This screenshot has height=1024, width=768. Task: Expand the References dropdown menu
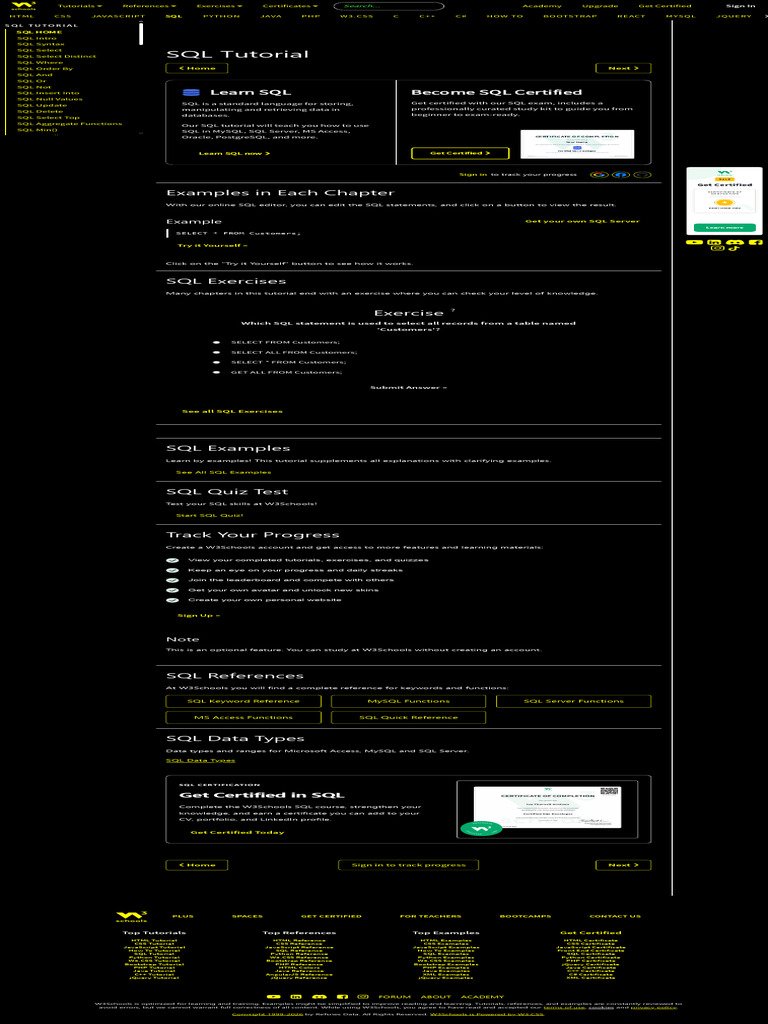(149, 6)
